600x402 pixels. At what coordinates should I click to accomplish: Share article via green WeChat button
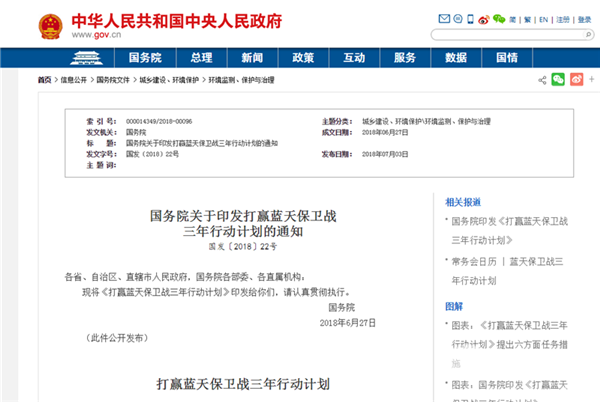tap(558, 79)
